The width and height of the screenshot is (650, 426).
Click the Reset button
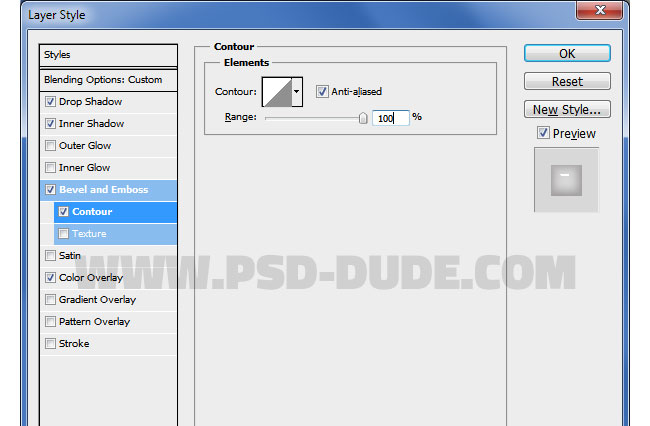pos(567,81)
